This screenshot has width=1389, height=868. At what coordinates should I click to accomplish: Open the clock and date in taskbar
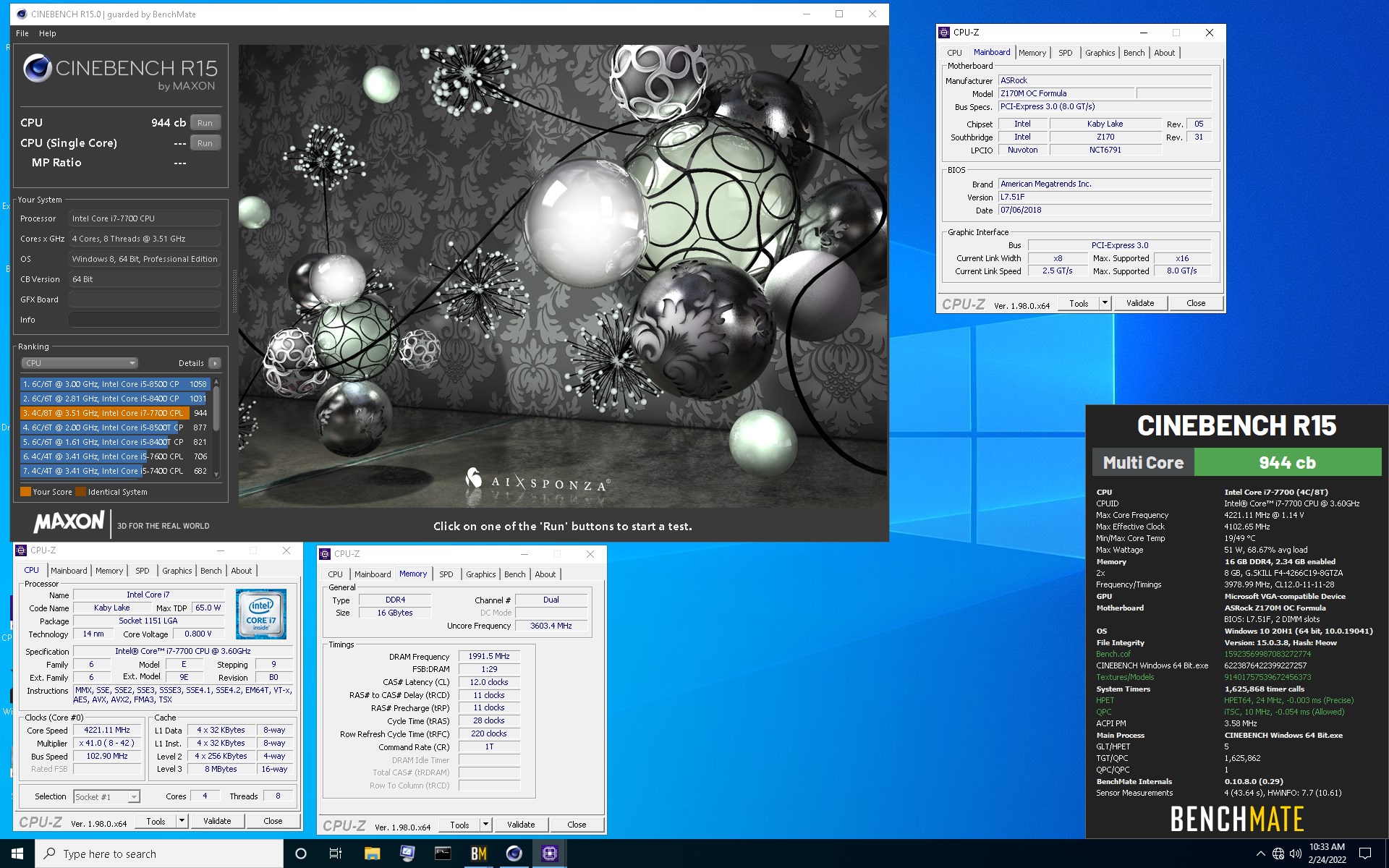1327,854
